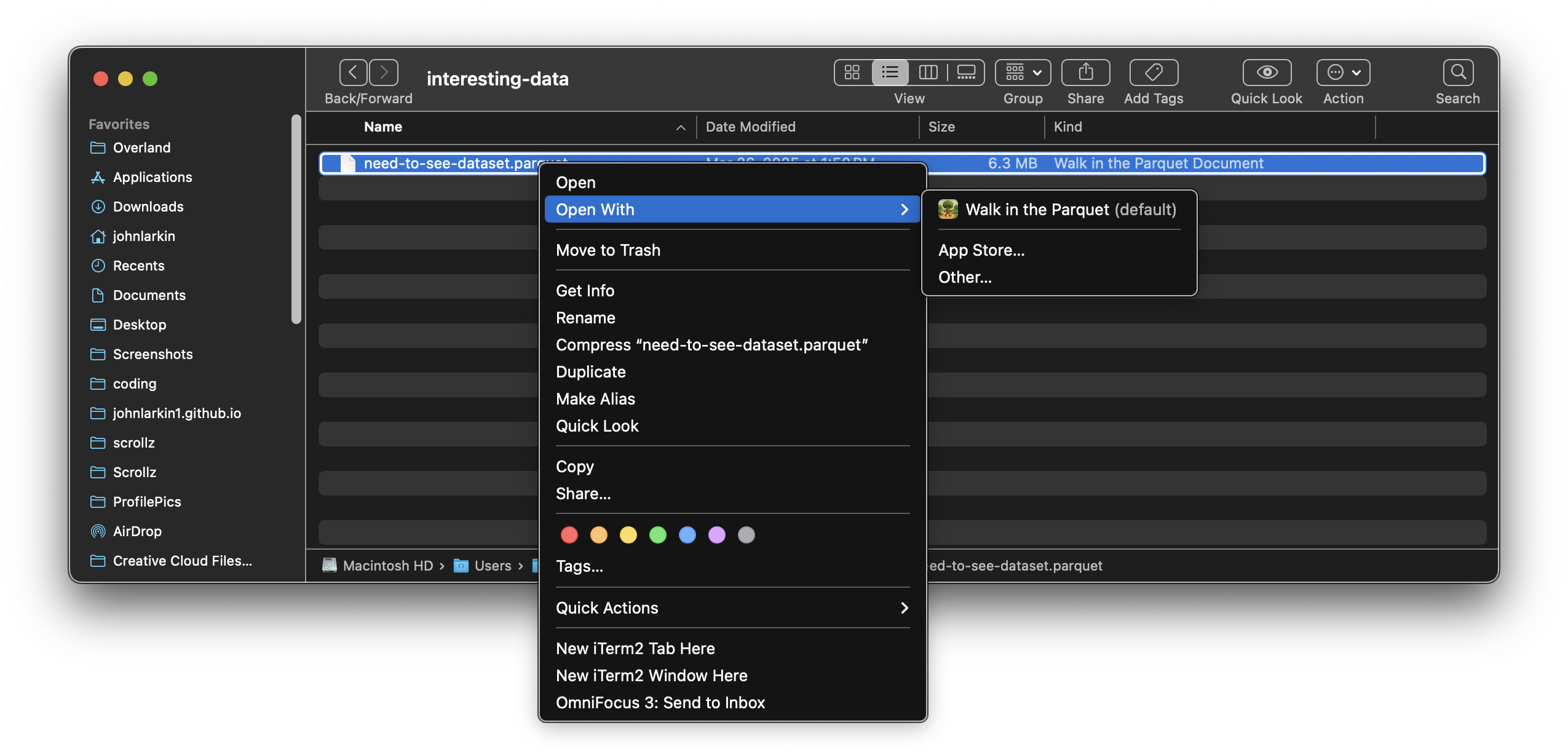Choose OmniFocus 3: Send to Inbox
1568x755 pixels.
click(732, 703)
